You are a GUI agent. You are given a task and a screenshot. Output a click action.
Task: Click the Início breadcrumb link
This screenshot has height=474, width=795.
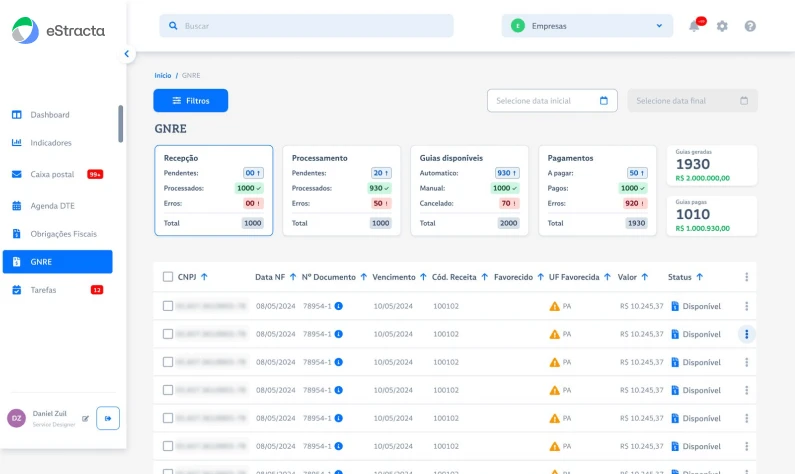tap(162, 75)
